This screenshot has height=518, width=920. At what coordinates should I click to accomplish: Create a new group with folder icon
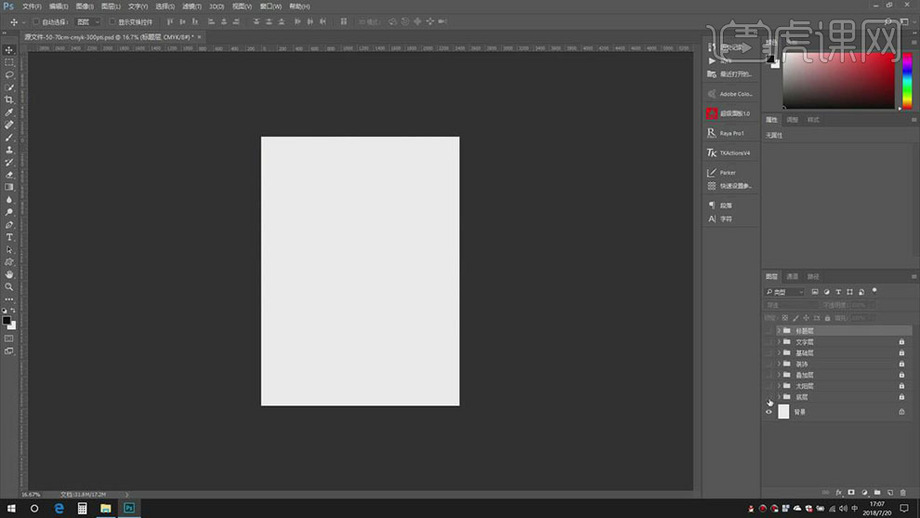pyautogui.click(x=877, y=492)
